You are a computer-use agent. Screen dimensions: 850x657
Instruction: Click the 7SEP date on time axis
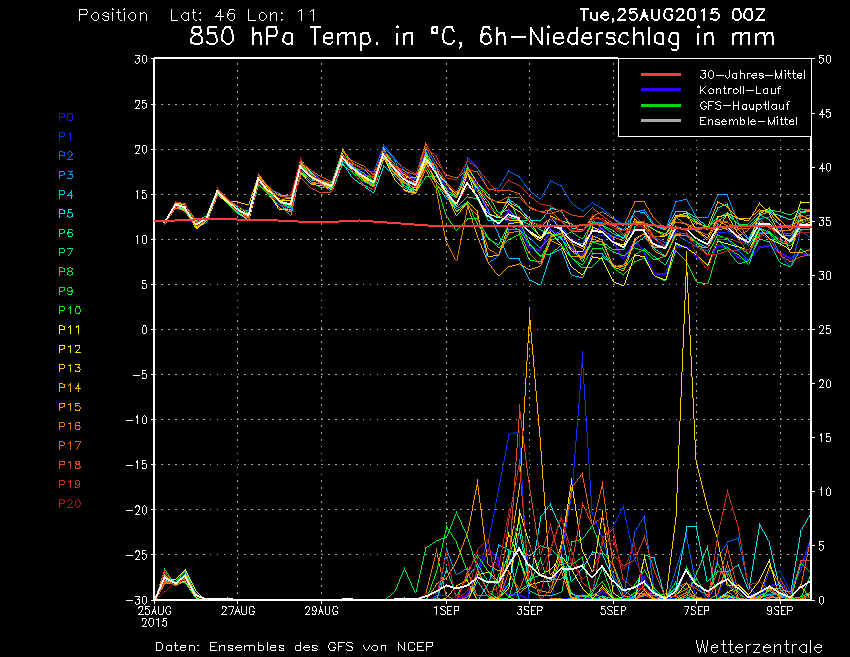pos(696,609)
